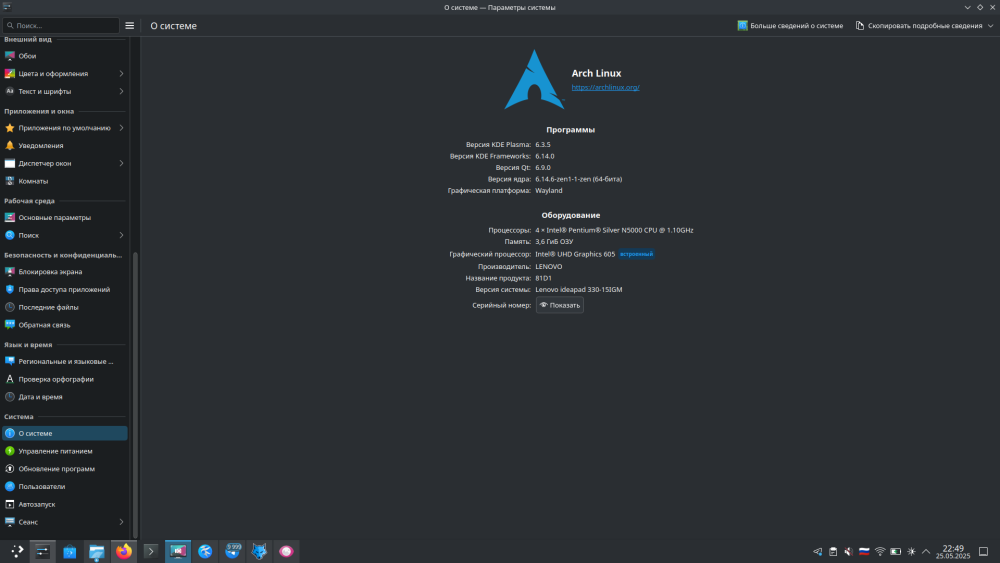Open Дата и время settings
1000x563 pixels.
coord(65,397)
